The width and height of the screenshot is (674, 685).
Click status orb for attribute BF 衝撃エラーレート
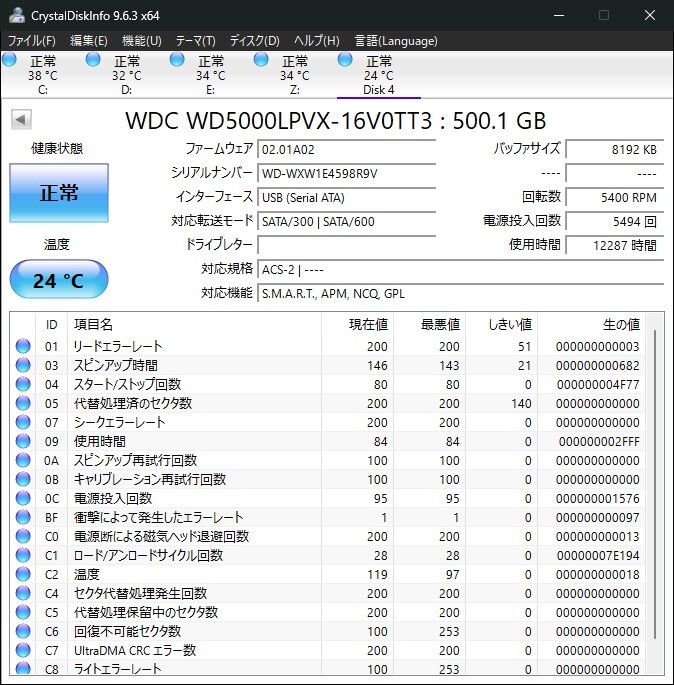[23, 517]
